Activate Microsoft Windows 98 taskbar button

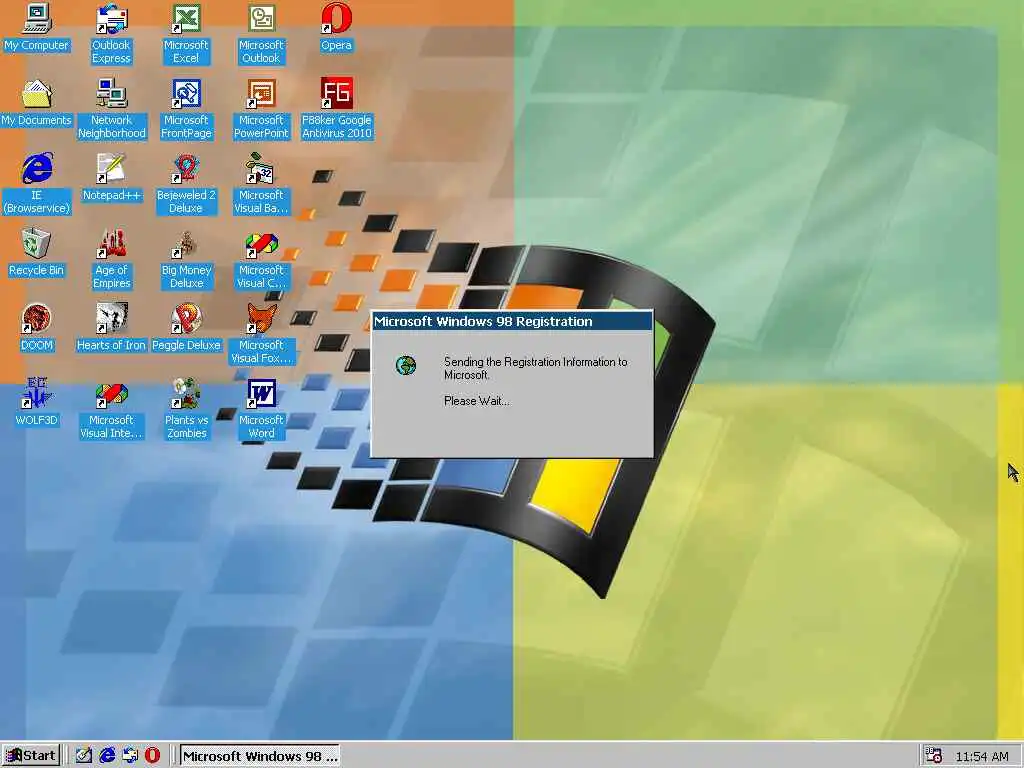coord(259,756)
